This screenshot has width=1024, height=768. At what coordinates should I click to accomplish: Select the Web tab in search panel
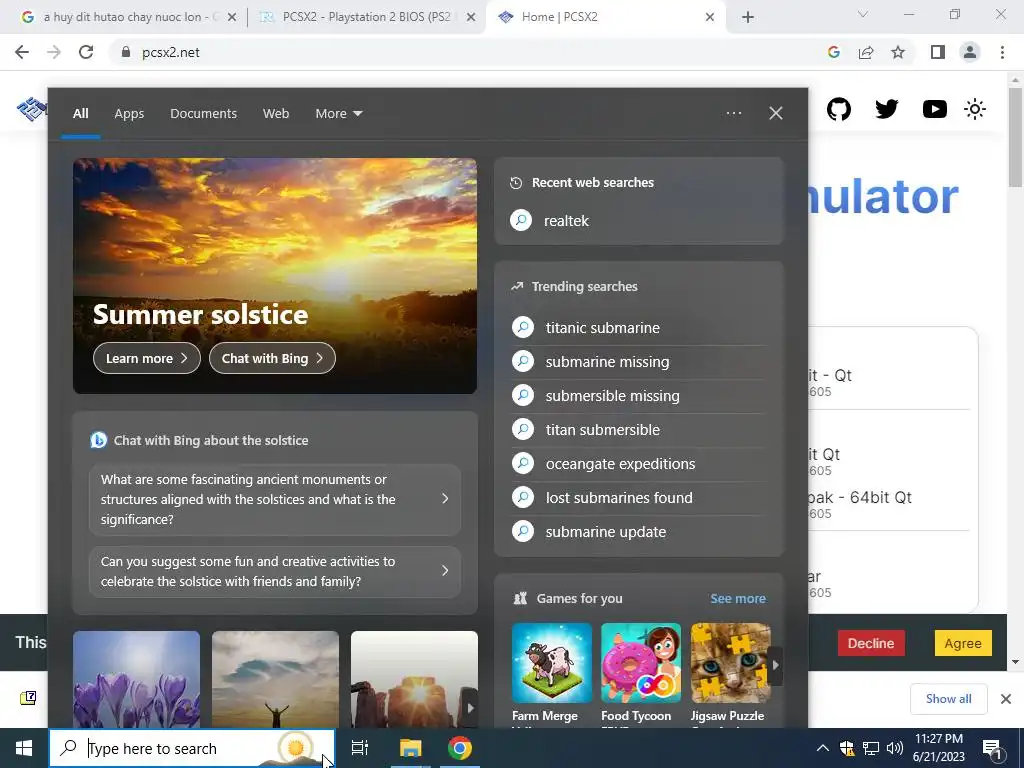tap(276, 114)
